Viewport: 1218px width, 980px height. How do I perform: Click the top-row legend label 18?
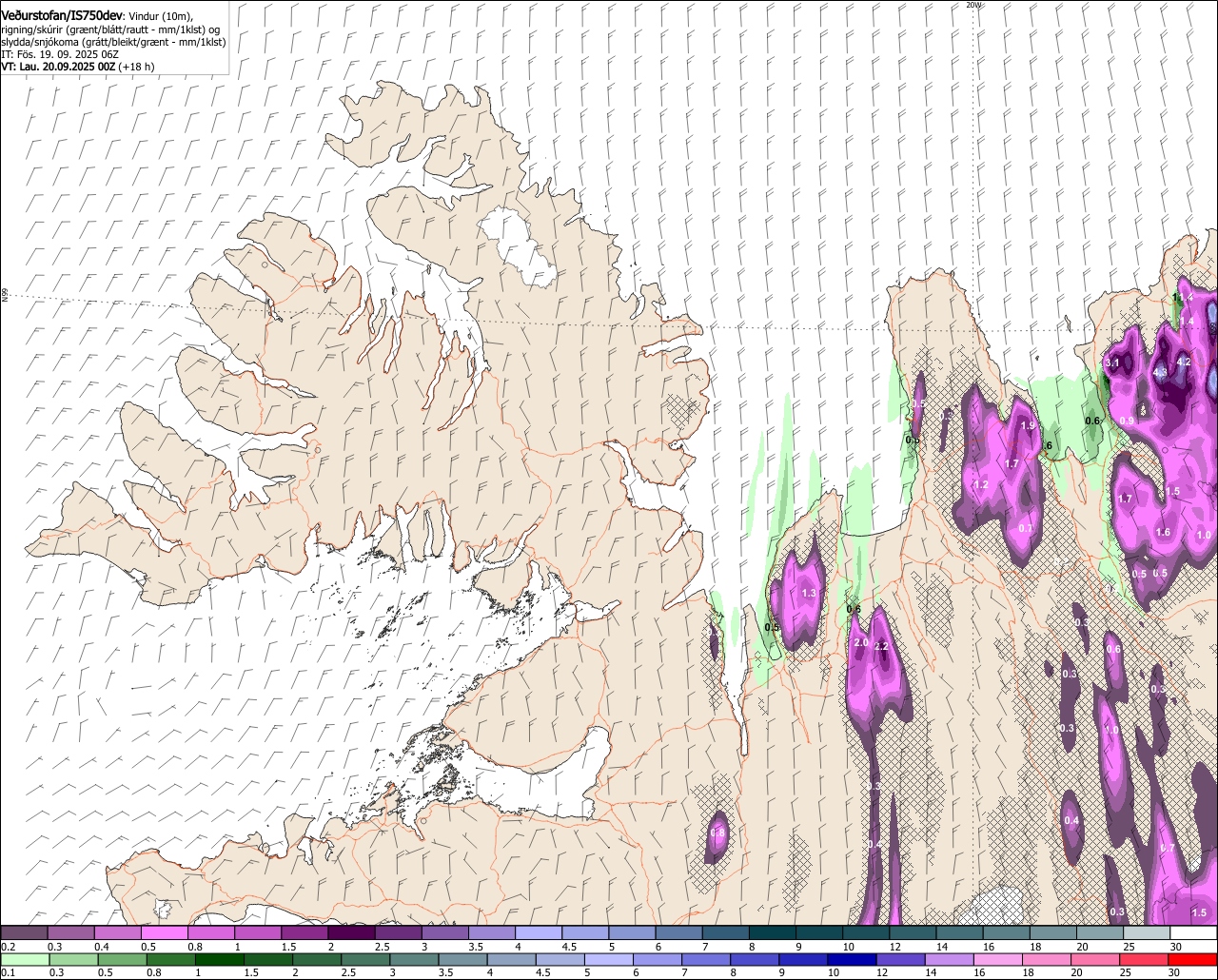pyautogui.click(x=1035, y=947)
